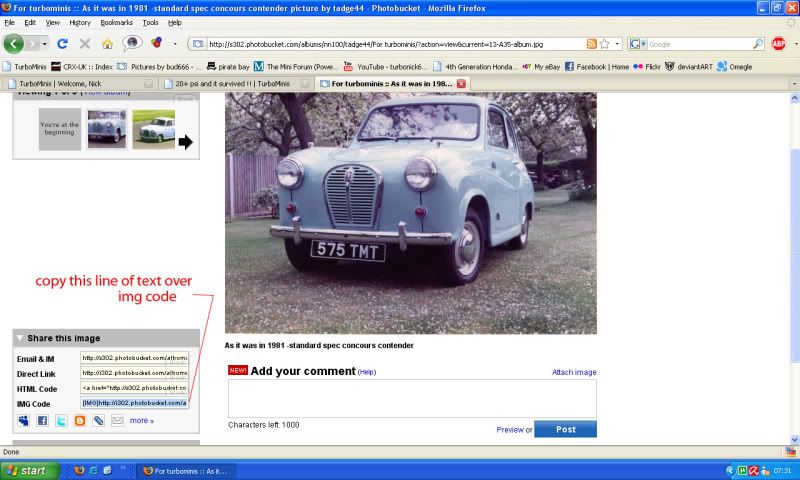The width and height of the screenshot is (800, 480).
Task: Click the Post comment button
Action: [565, 430]
